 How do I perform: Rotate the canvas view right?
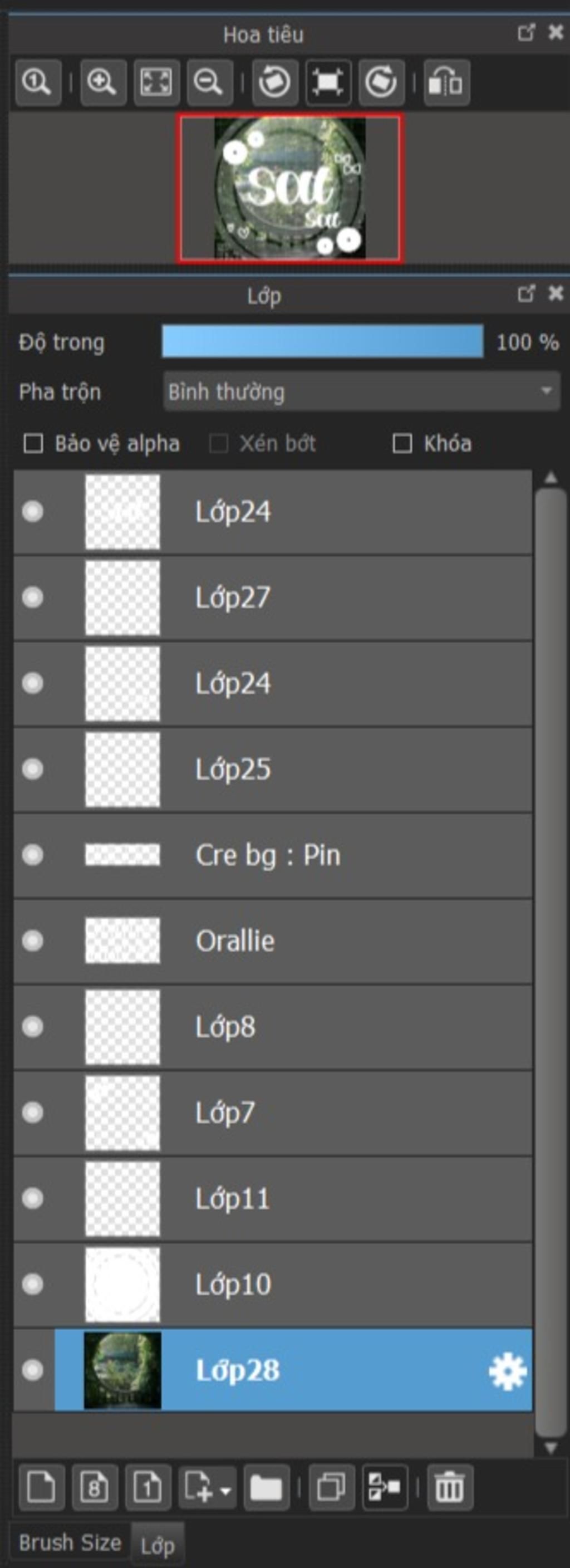[x=381, y=82]
